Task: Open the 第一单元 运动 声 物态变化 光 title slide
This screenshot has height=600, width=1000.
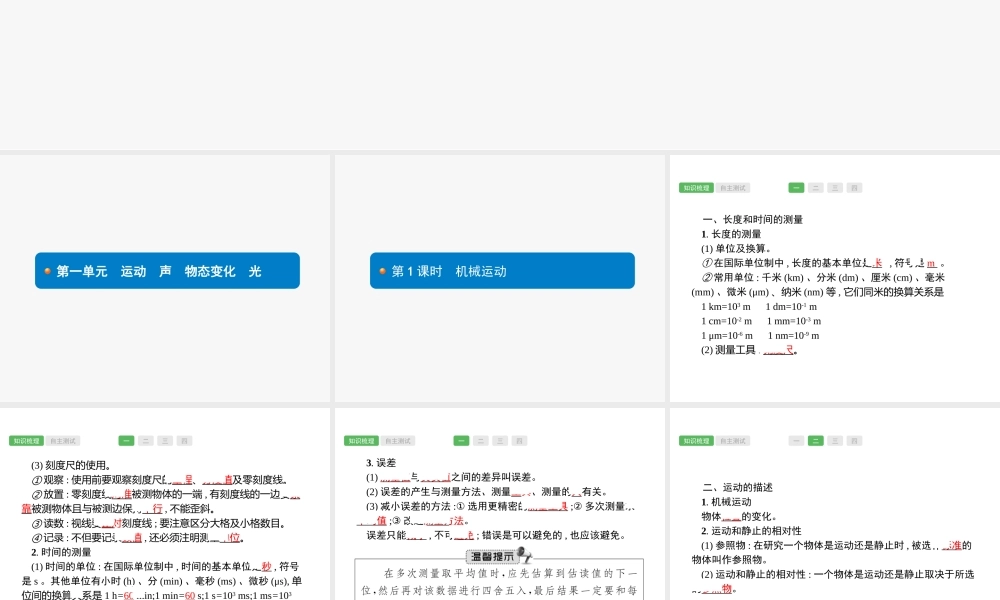Action: click(x=167, y=271)
